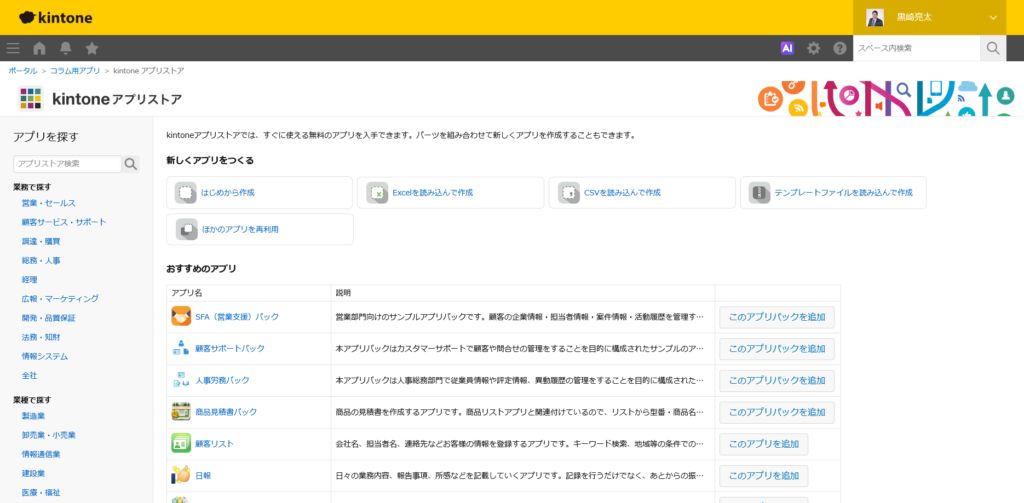The height and width of the screenshot is (503, 1024).
Task: Open SFA（営業支援）パック app link
Action: point(237,317)
